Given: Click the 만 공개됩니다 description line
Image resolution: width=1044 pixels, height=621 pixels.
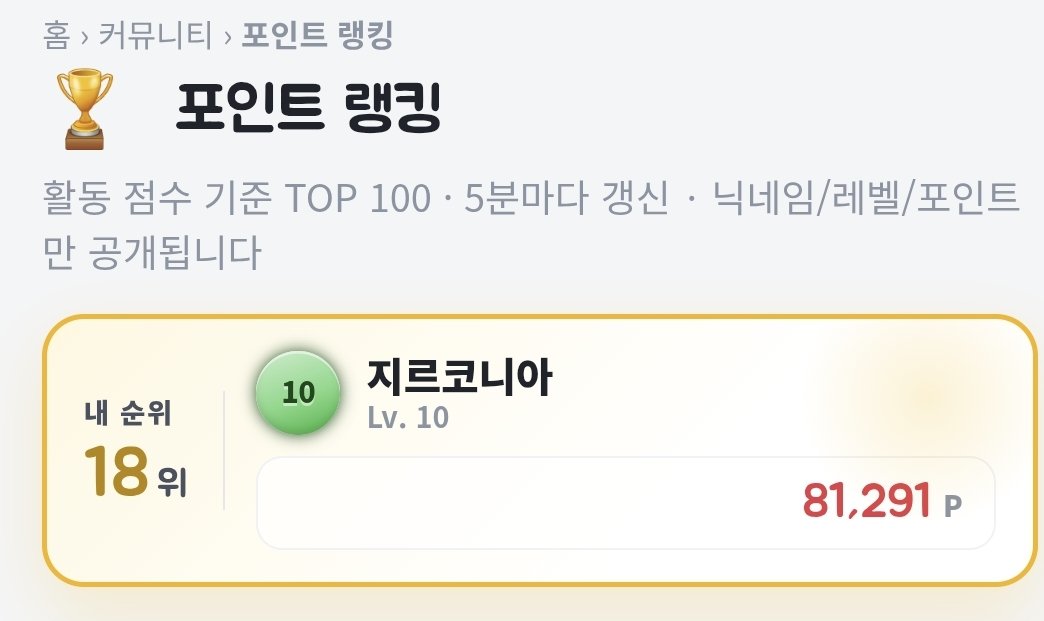Looking at the screenshot, I should (x=152, y=252).
